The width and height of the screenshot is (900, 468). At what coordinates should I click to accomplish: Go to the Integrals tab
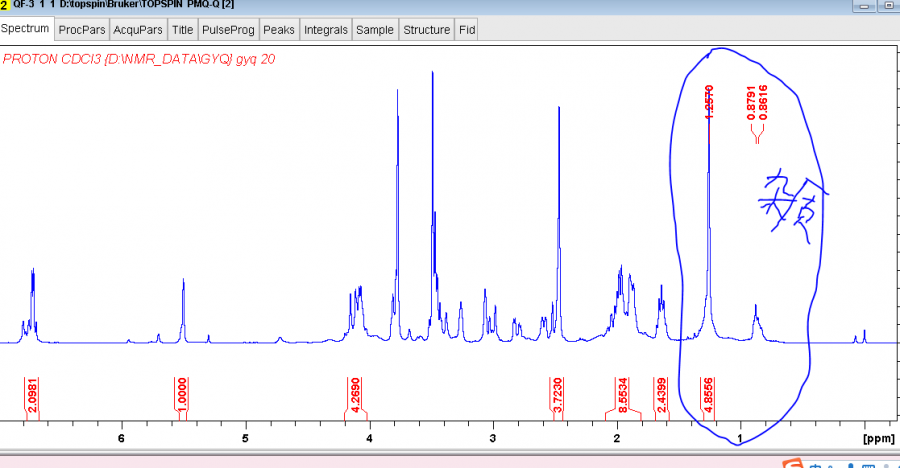point(325,30)
